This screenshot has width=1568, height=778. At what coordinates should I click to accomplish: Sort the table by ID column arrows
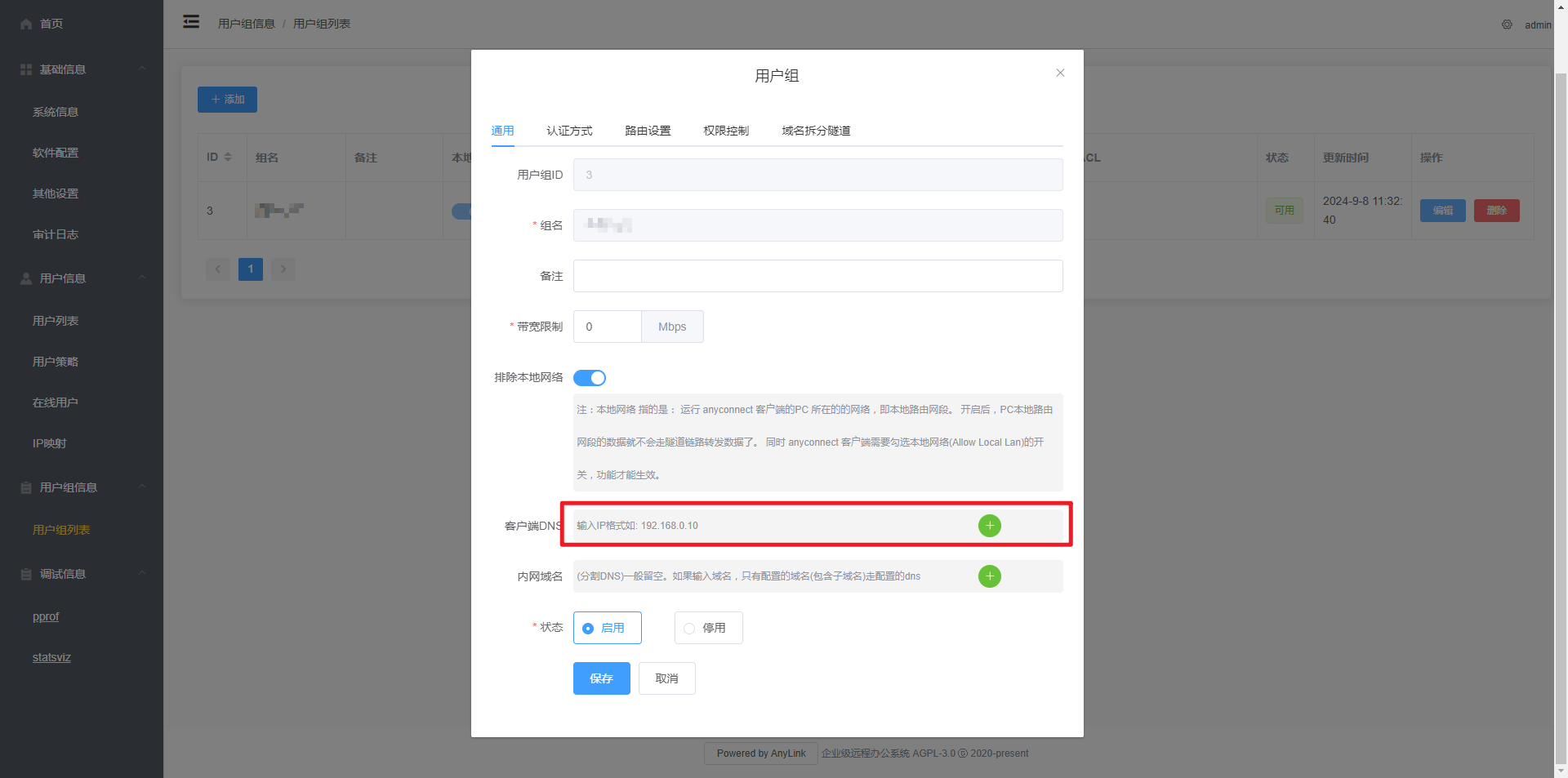228,157
